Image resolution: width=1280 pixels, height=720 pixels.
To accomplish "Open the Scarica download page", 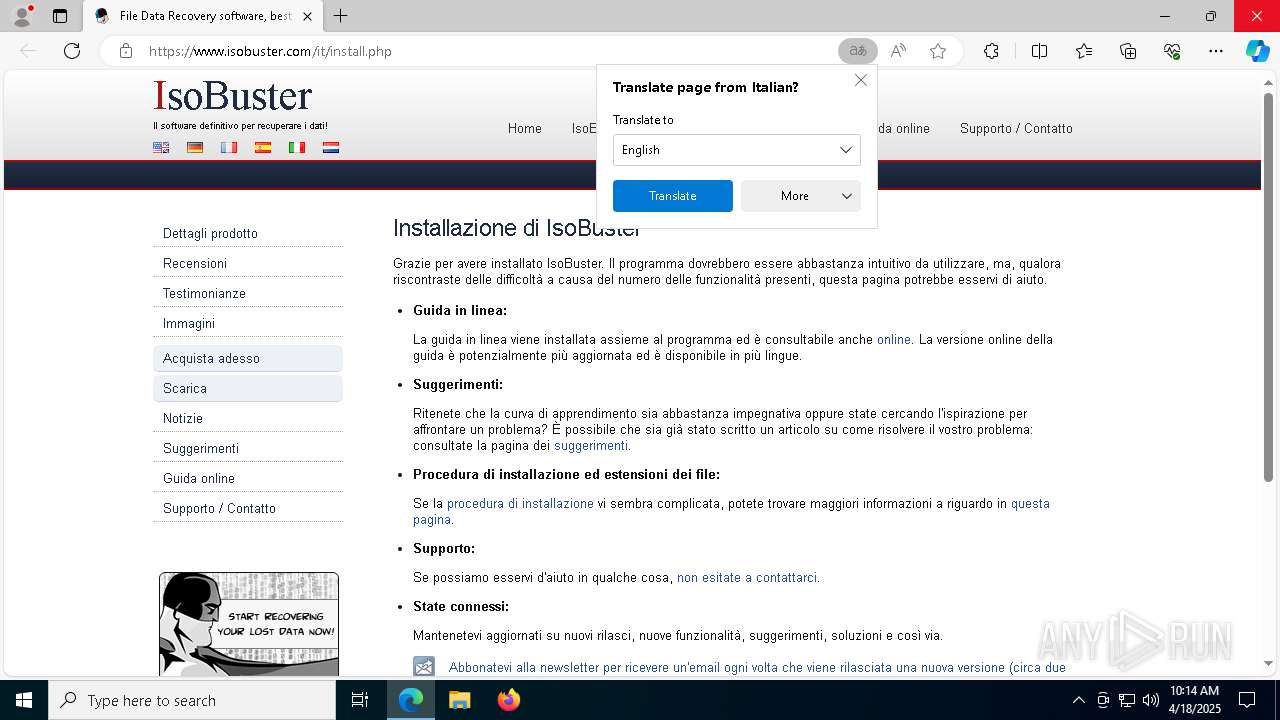I will click(x=248, y=388).
